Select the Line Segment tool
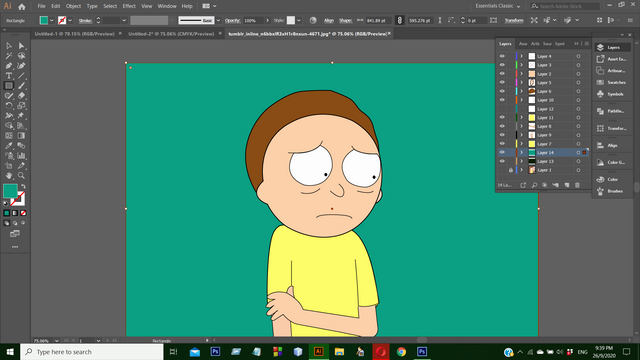Image resolution: width=640 pixels, height=360 pixels. point(21,76)
